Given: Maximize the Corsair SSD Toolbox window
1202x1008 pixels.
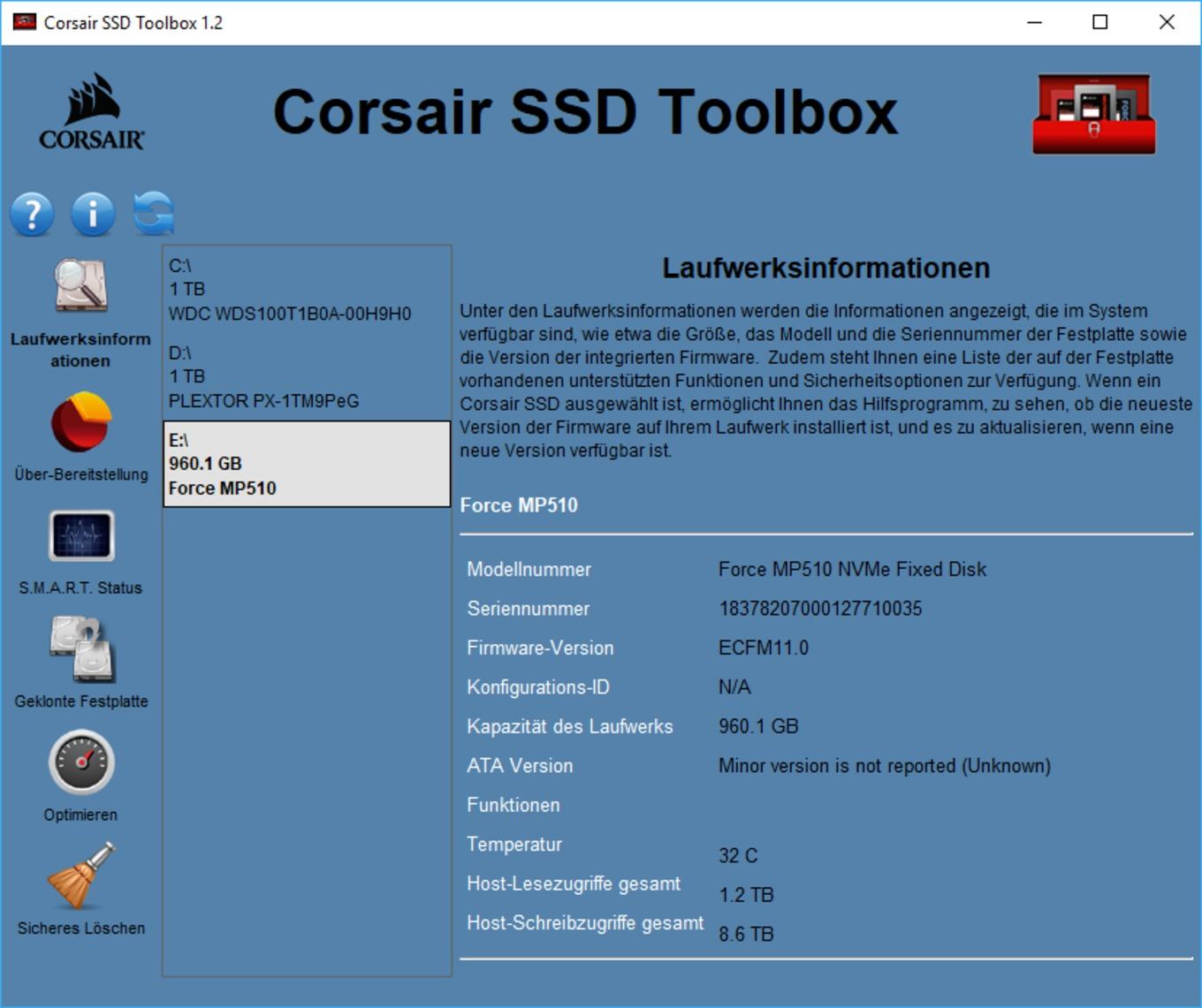Looking at the screenshot, I should [x=1100, y=22].
